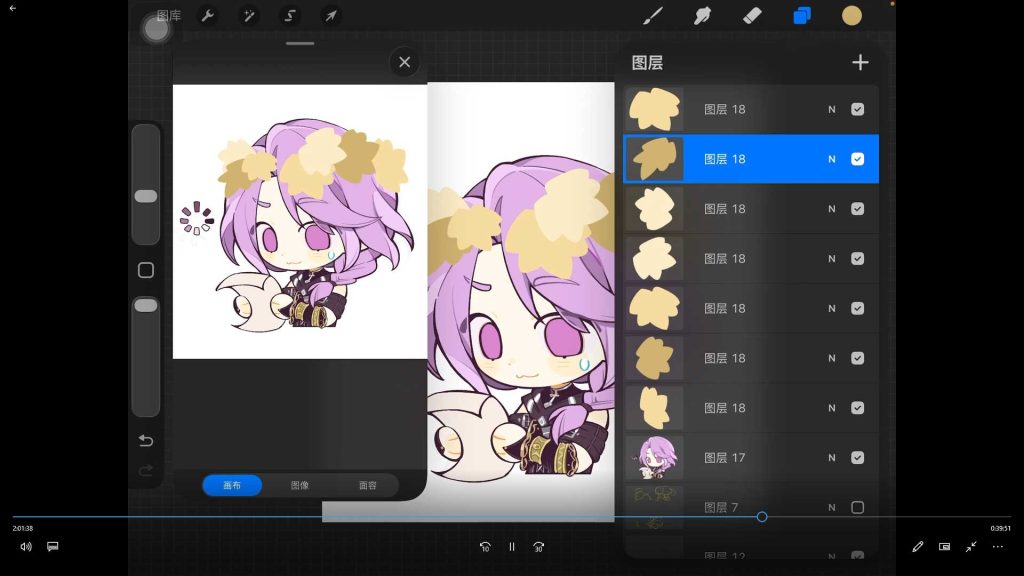Screen dimensions: 1024x576
Task: Pick the Eraser tool
Action: [752, 16]
